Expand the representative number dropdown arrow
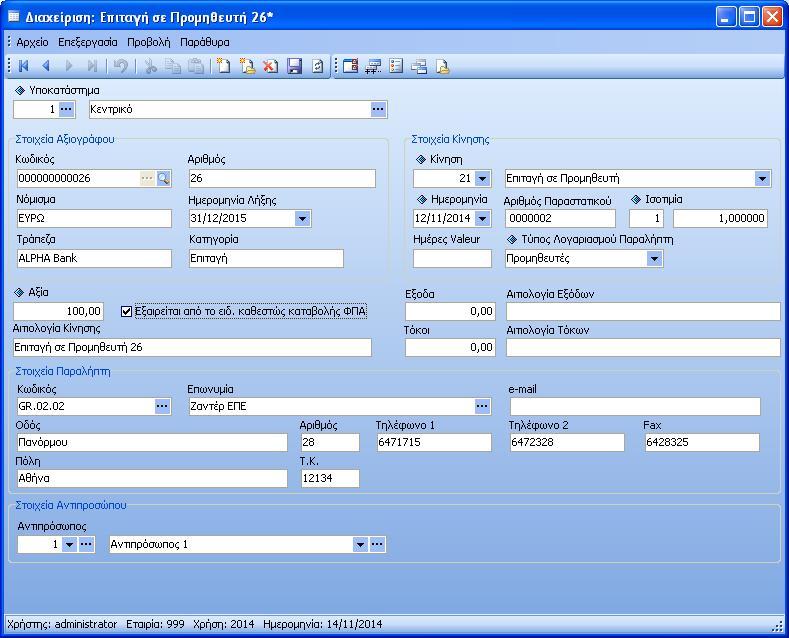 tap(69, 544)
